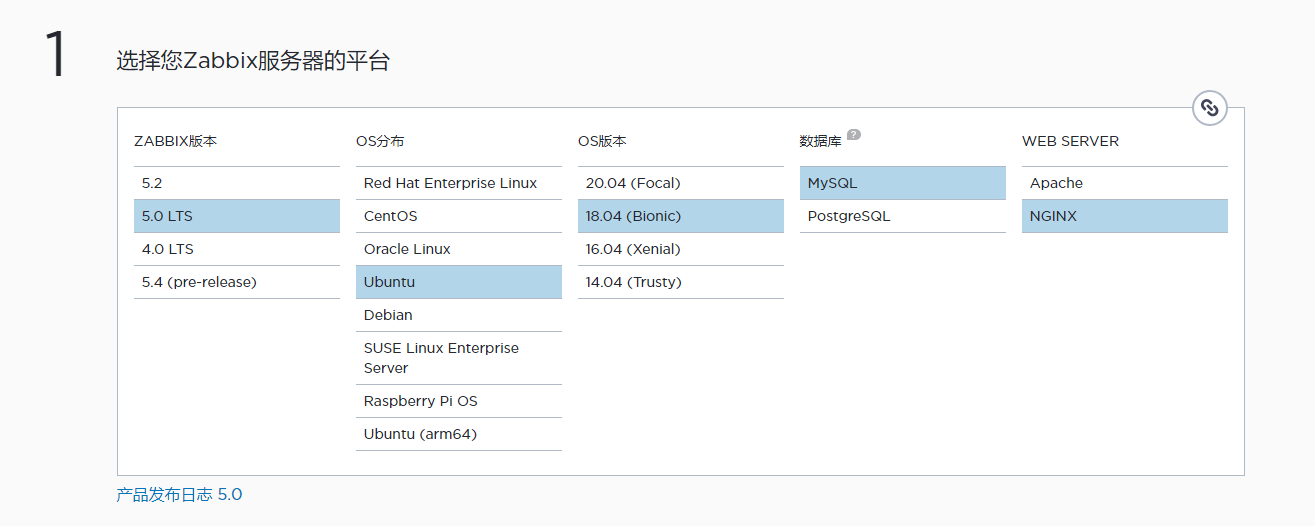Image resolution: width=1315 pixels, height=526 pixels.
Task: Select 14.04 (Trusty) OS version
Action: click(680, 282)
